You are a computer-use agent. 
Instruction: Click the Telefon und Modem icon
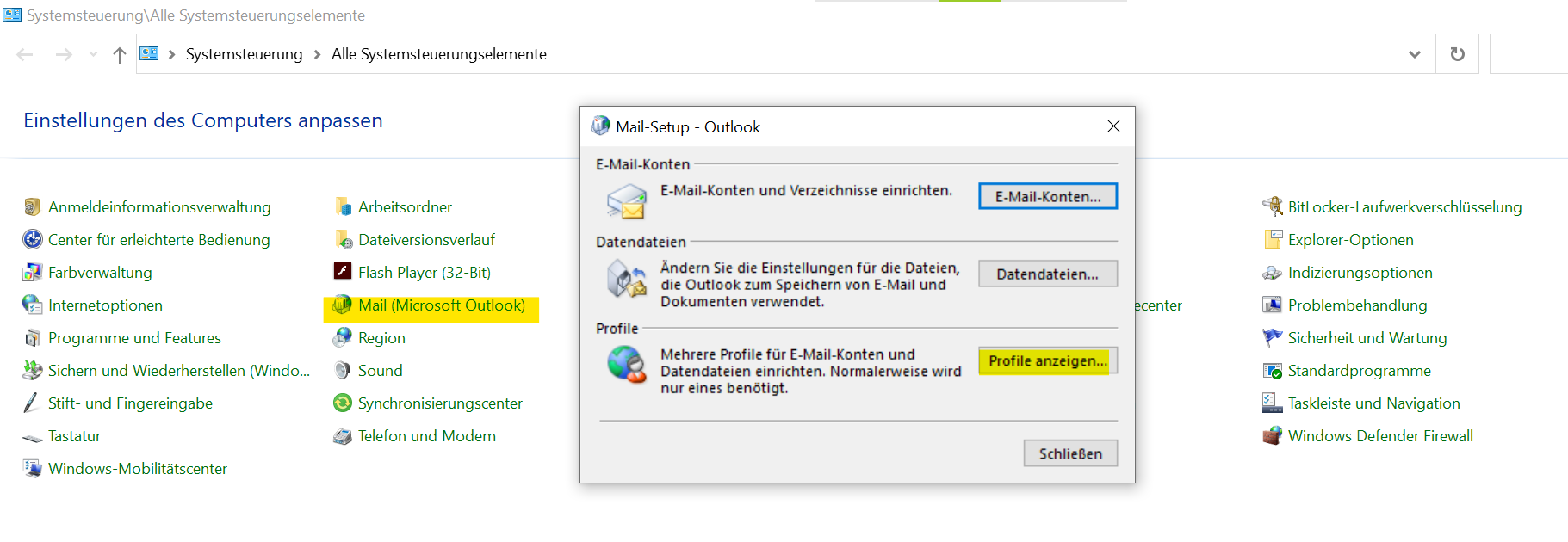click(x=343, y=436)
